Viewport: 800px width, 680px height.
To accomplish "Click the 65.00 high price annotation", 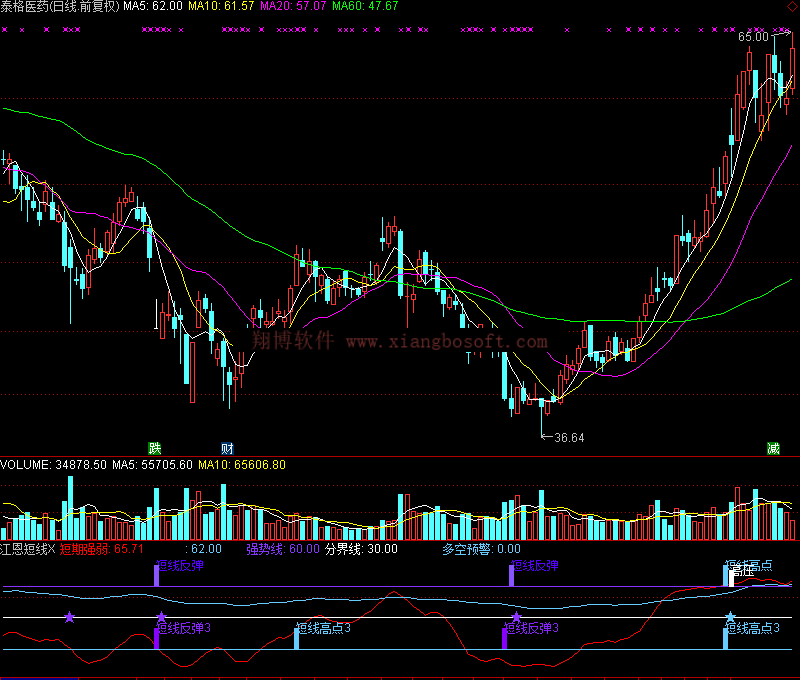I will pyautogui.click(x=753, y=37).
